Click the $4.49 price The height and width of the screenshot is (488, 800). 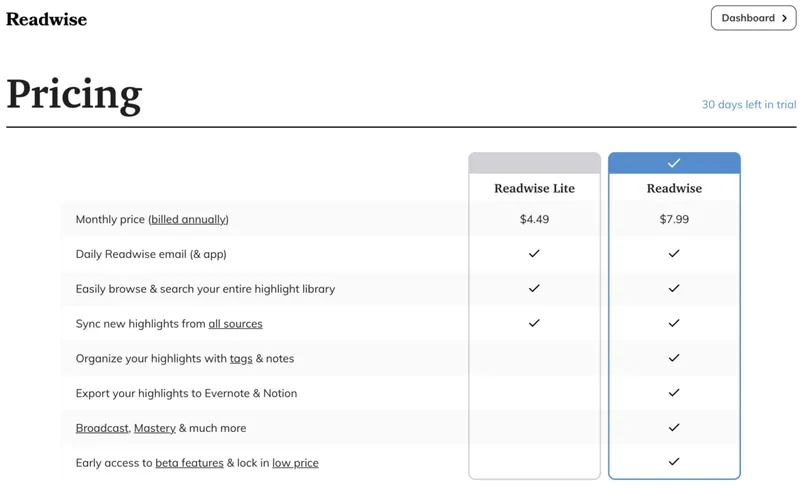pos(534,219)
